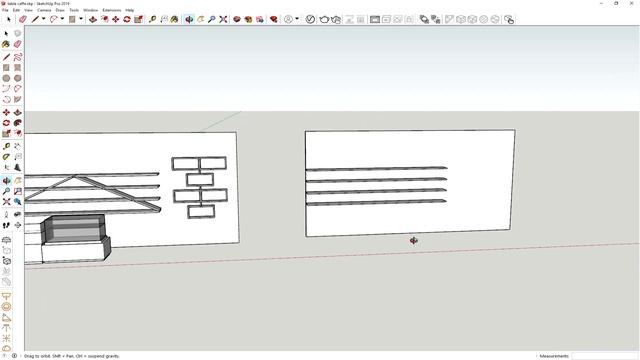640x360 pixels.
Task: Click the Measurements input box
Action: (x=604, y=356)
